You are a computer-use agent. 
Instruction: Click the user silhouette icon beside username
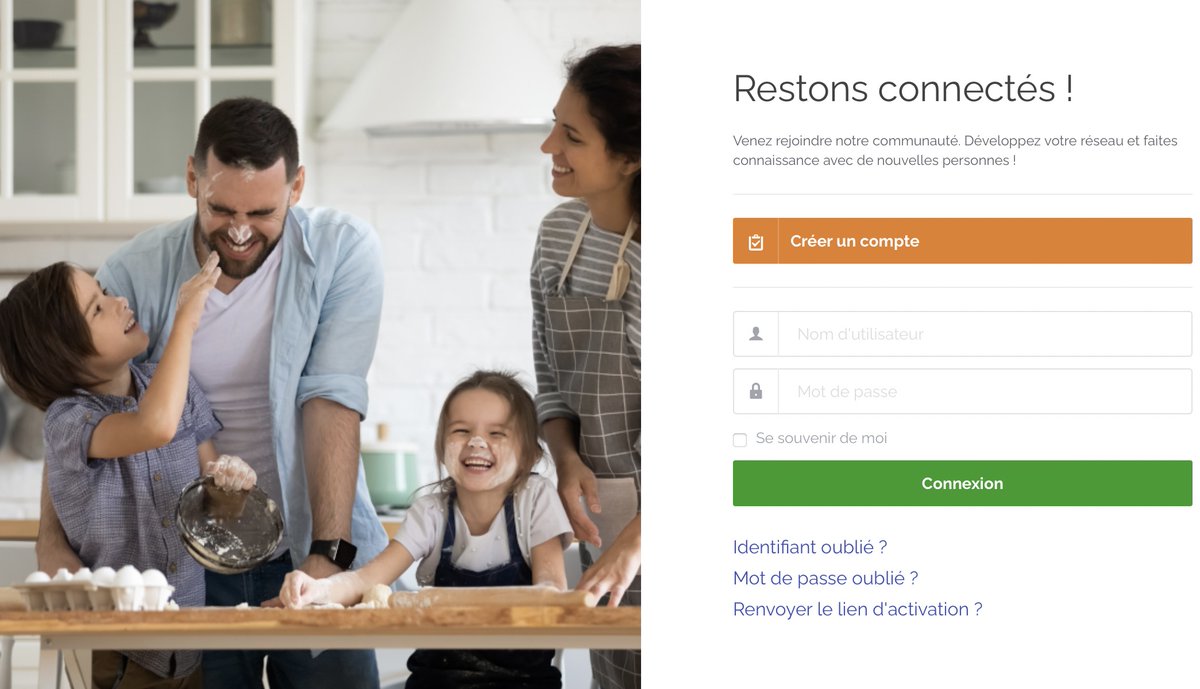(756, 334)
